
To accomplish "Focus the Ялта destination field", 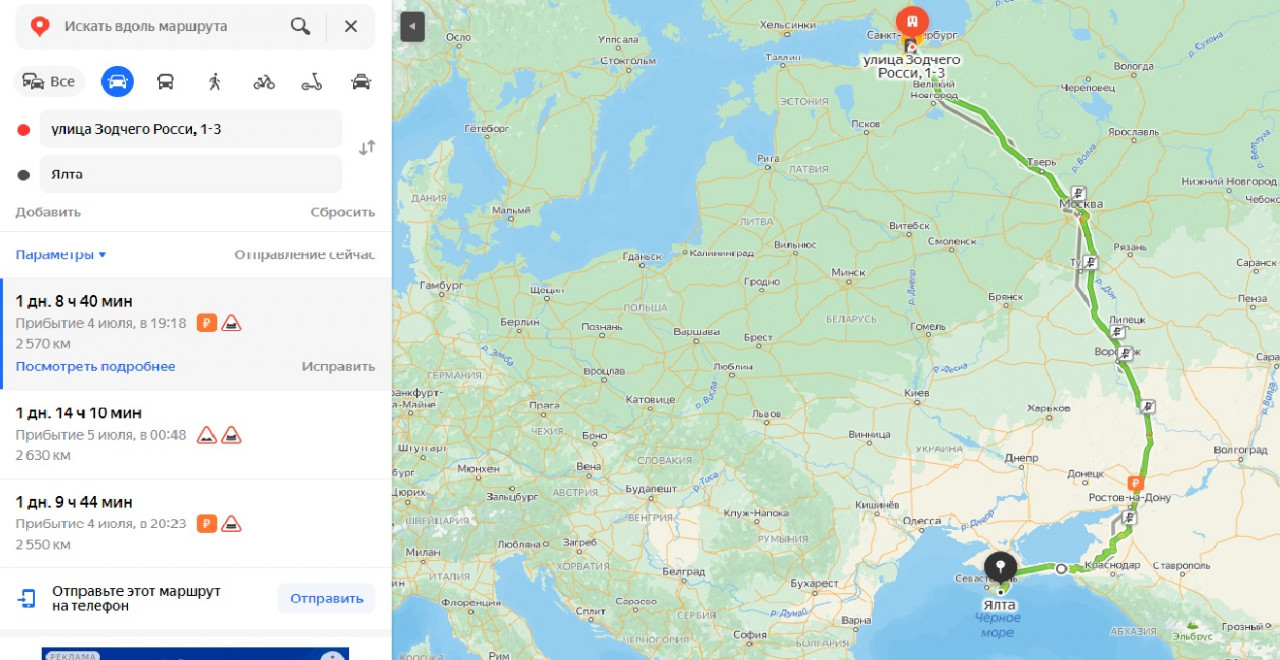I will pos(191,175).
